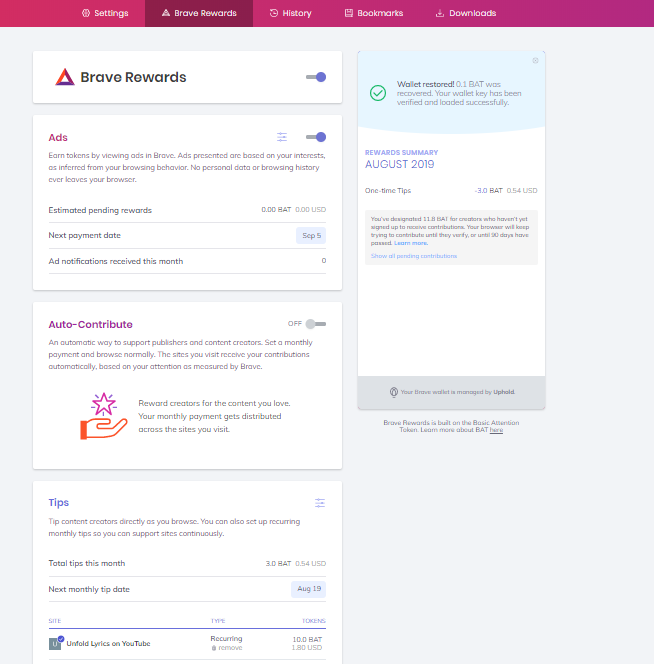Click the TYPE column header

[x=218, y=621]
